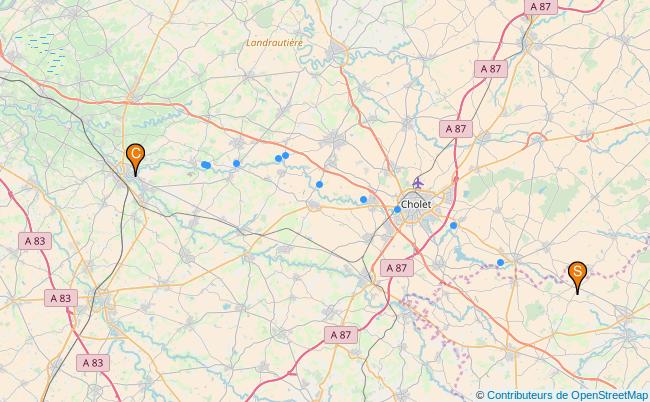The height and width of the screenshot is (402, 650).
Task: Select the blue dot touching the Cholet label
Action: pos(397,209)
